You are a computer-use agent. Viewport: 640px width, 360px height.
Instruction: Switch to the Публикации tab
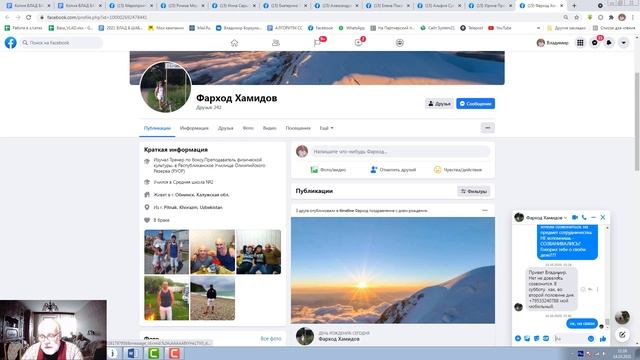coord(157,128)
